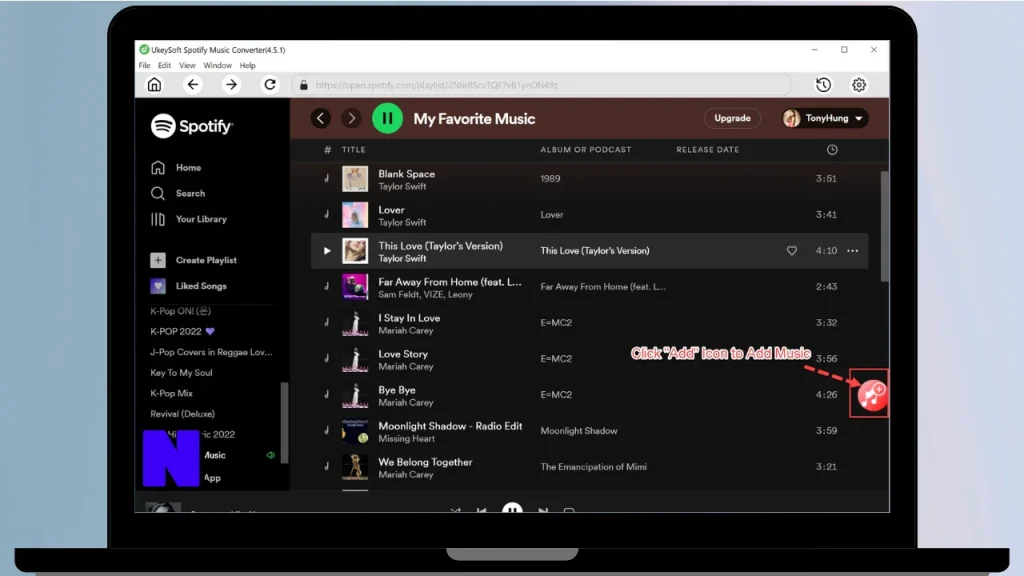Open conversion history clock icon

[x=824, y=84]
